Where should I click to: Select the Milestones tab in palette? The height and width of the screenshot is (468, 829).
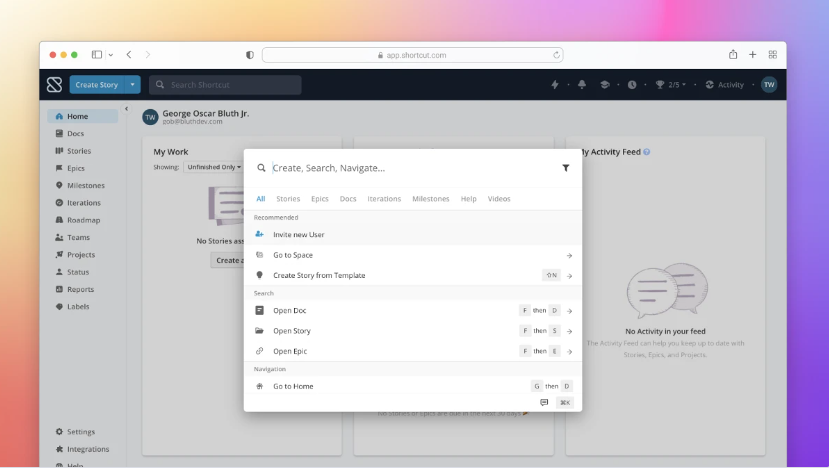tap(431, 199)
